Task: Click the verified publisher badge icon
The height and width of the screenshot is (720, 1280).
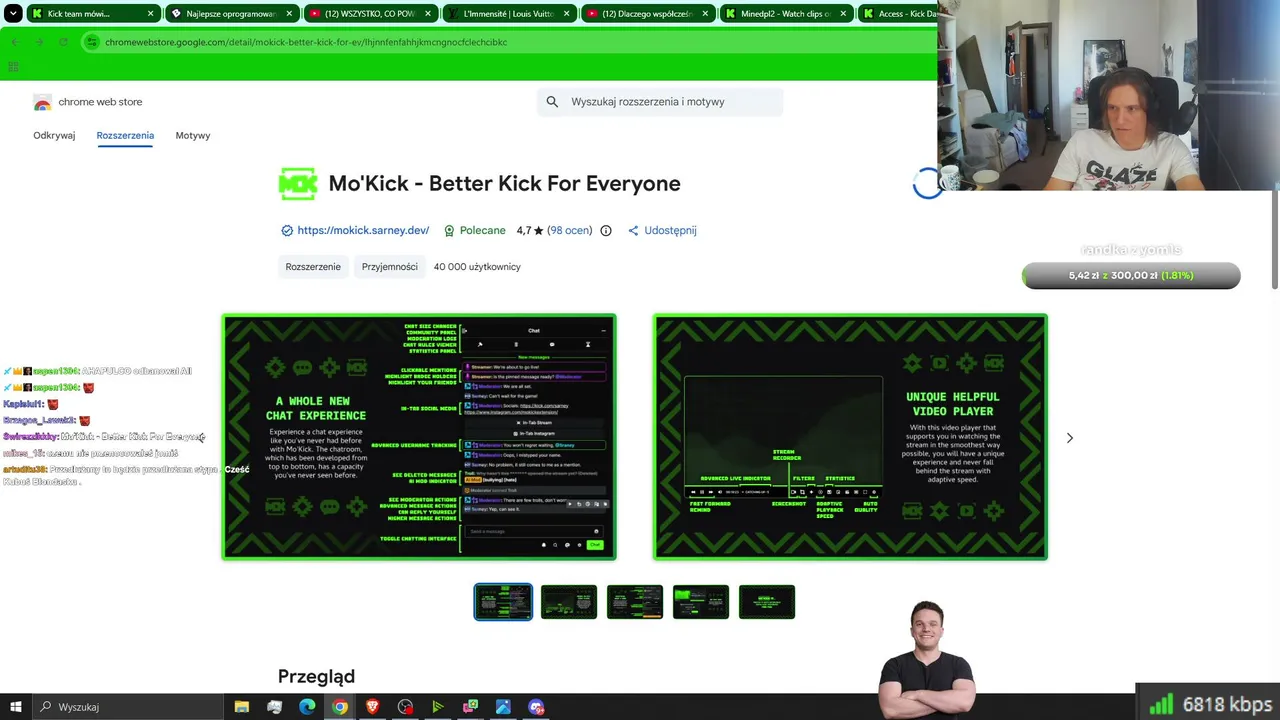Action: click(287, 231)
